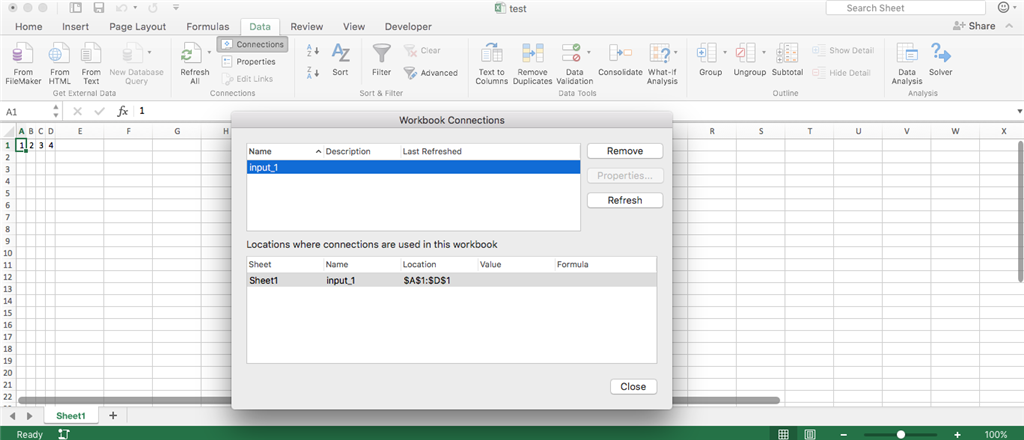Select the Sheet1 tab

71,415
